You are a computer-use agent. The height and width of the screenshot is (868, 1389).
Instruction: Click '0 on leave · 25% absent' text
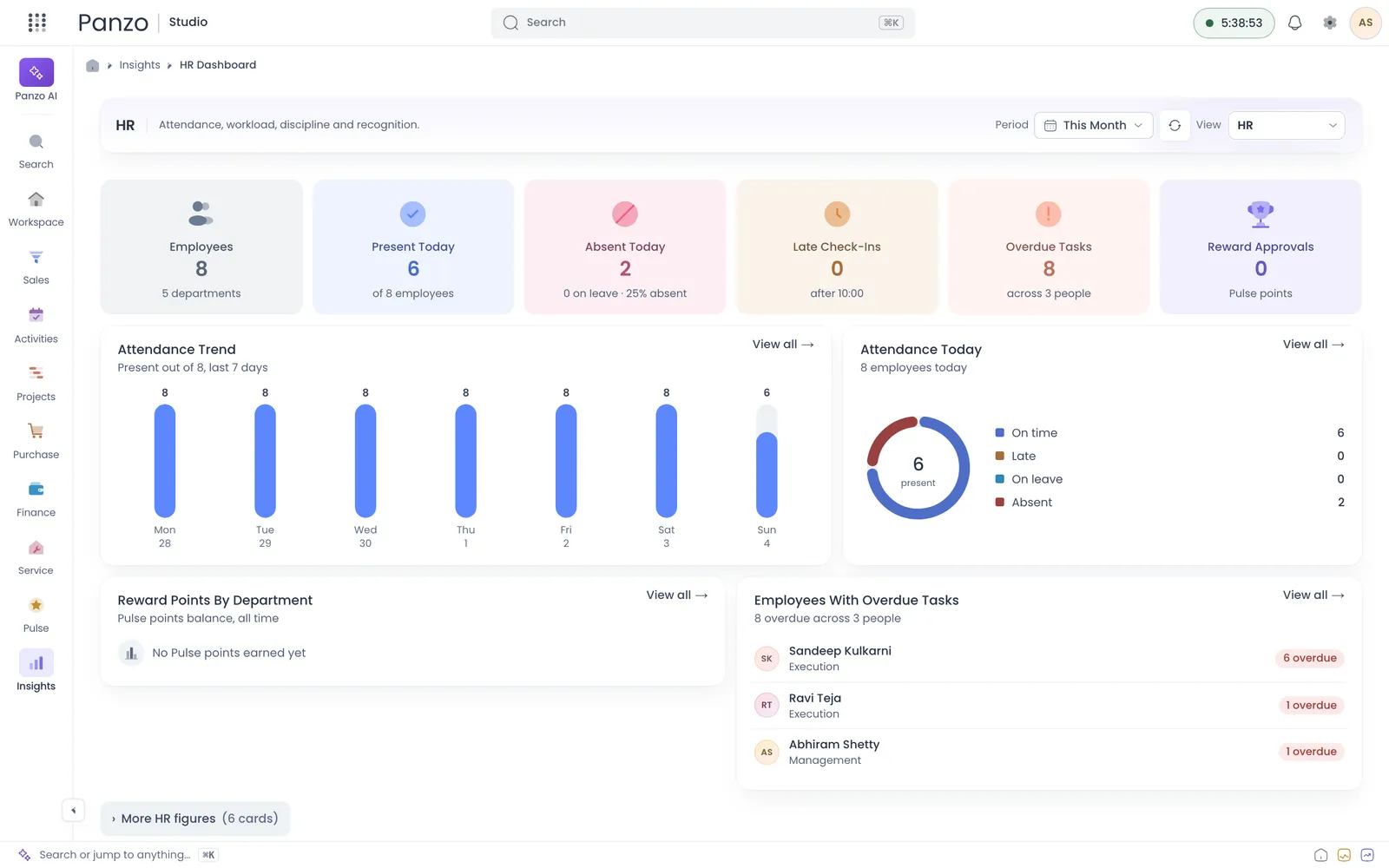click(625, 293)
